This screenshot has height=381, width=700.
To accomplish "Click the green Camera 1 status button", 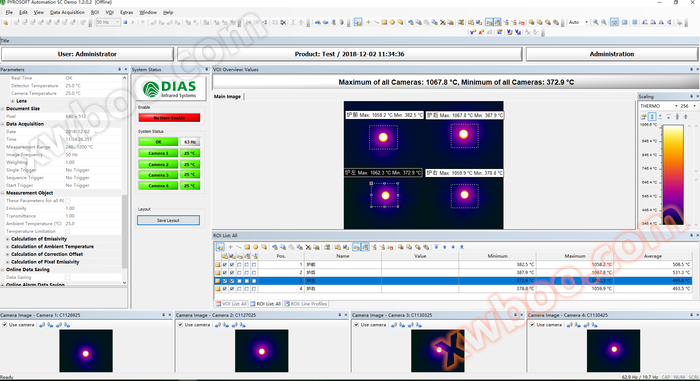I will pyautogui.click(x=158, y=153).
